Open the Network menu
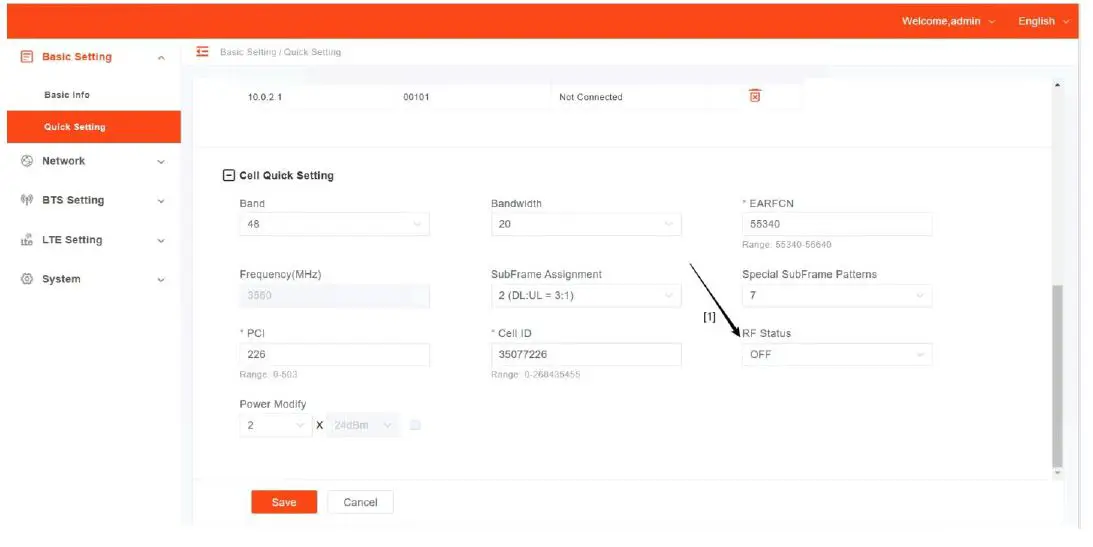The width and height of the screenshot is (1093, 547). point(94,161)
